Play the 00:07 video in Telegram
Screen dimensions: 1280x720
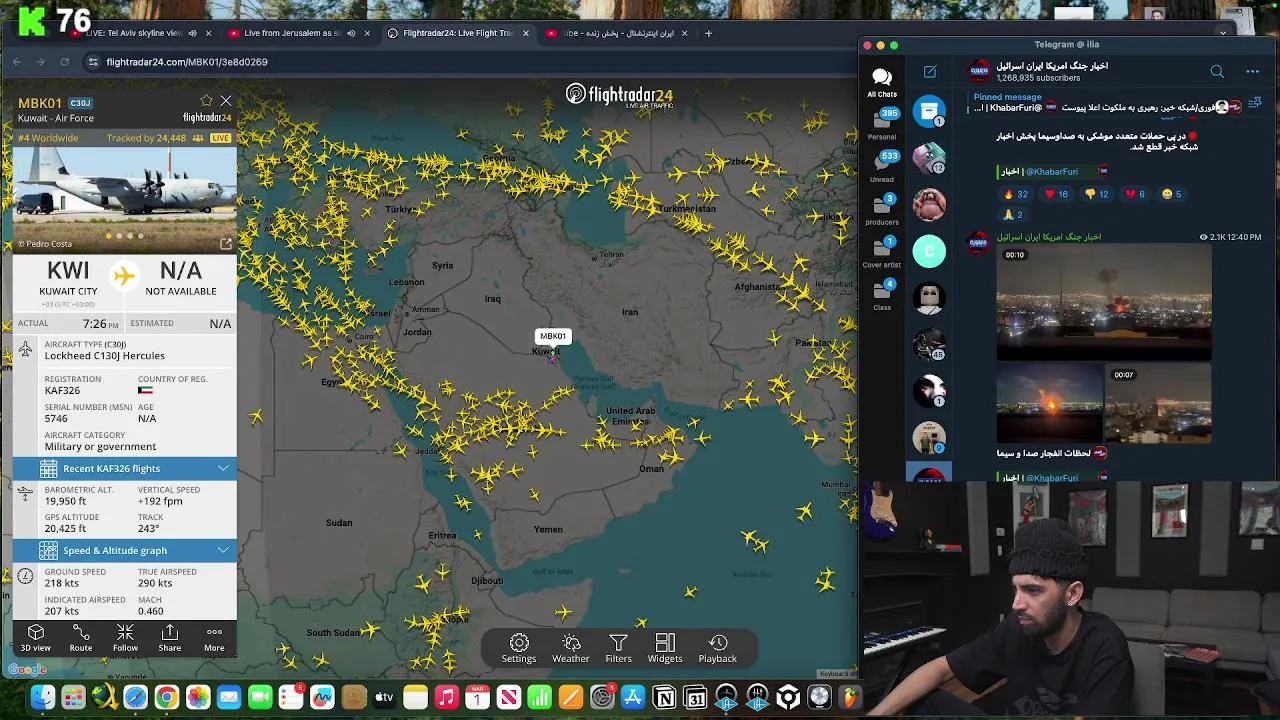coord(1158,405)
